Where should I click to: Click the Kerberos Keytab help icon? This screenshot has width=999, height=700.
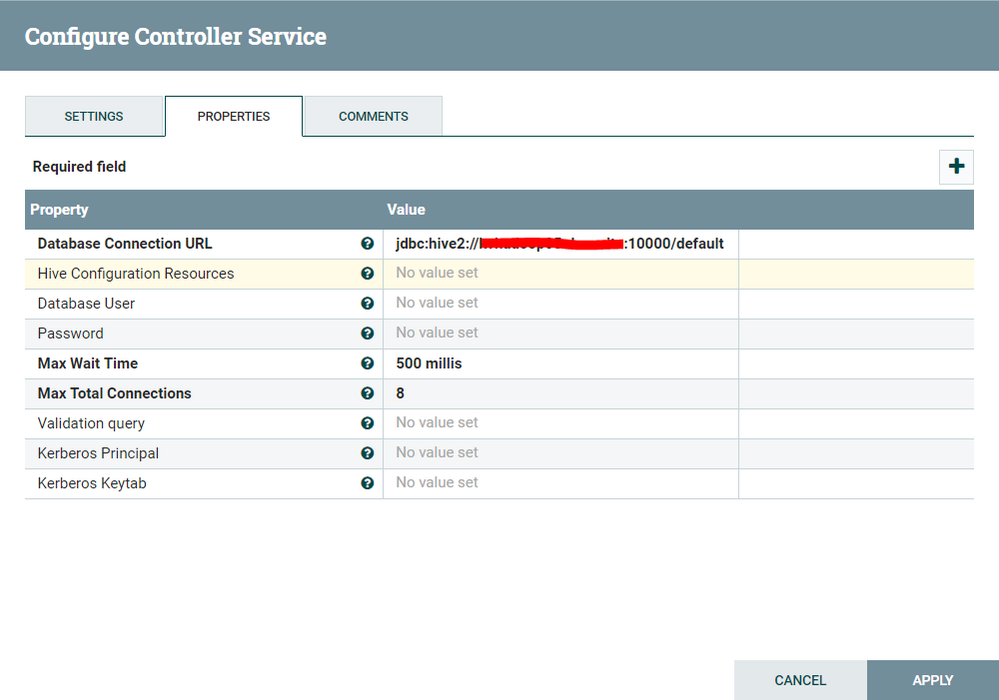point(367,484)
